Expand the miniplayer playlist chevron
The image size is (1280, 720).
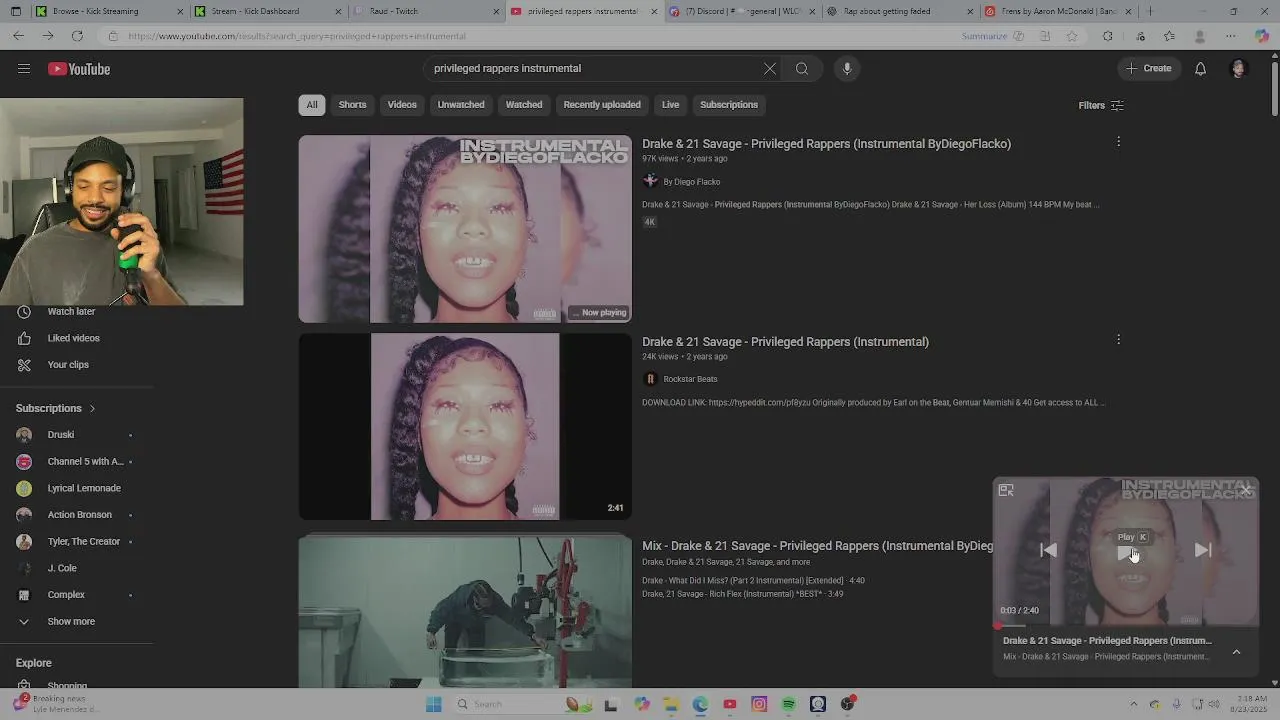point(1236,652)
